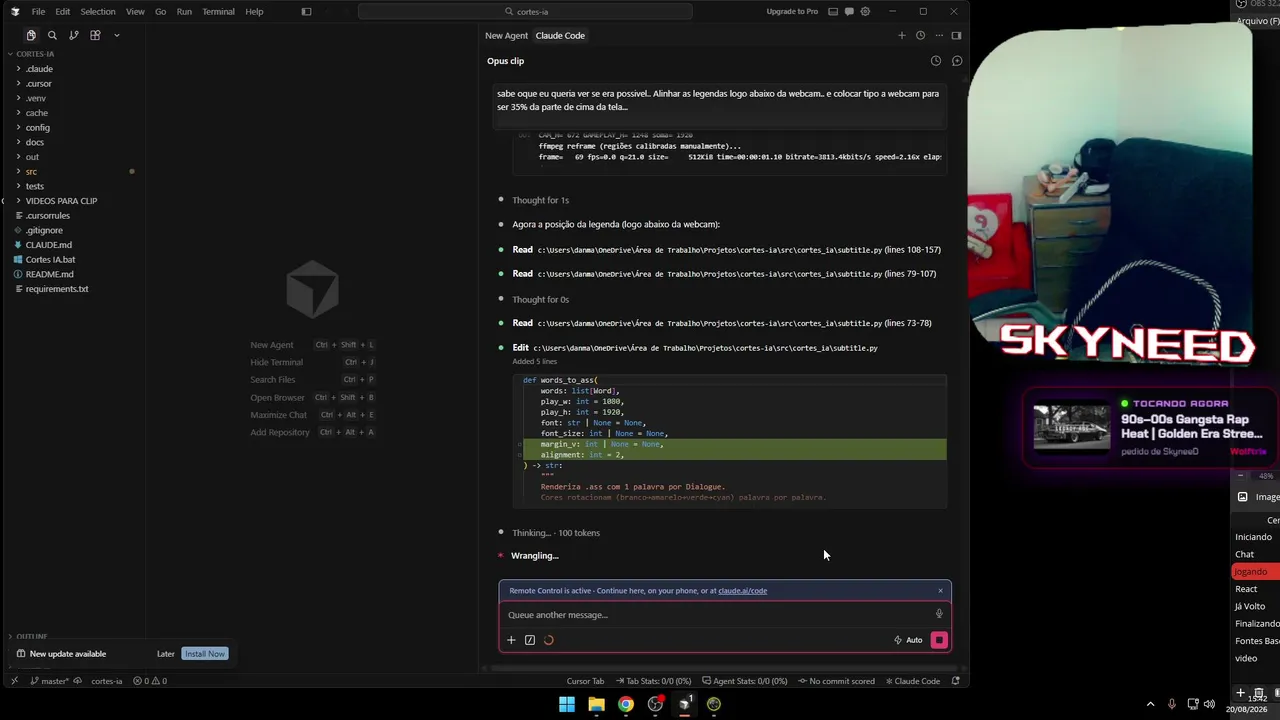Open the File menu

[38, 12]
